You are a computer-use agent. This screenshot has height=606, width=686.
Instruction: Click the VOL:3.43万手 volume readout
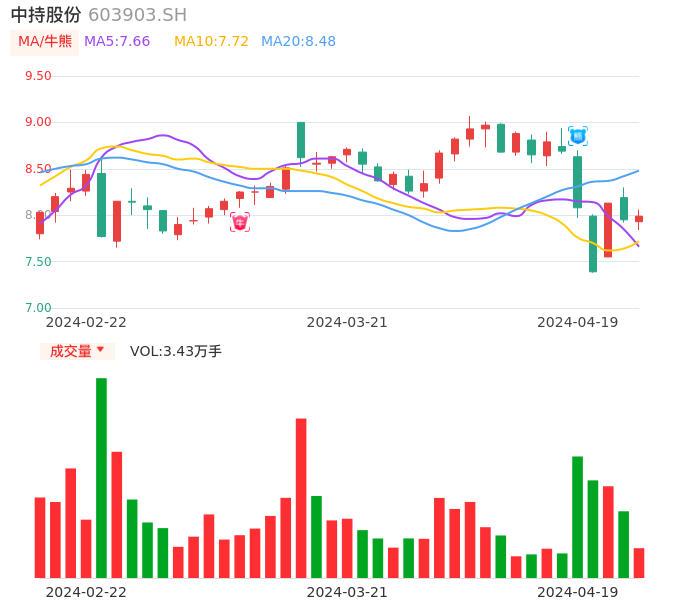tap(176, 351)
